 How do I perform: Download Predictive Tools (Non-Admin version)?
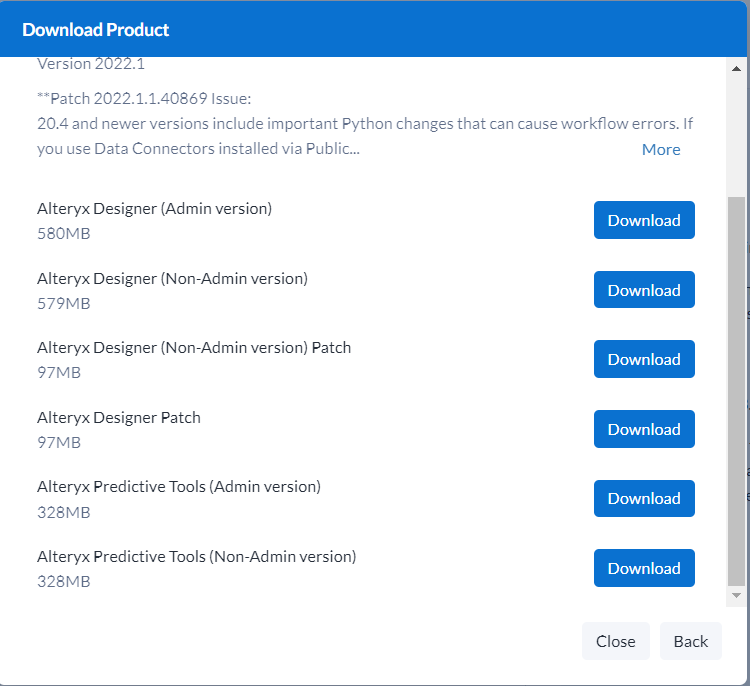click(643, 569)
